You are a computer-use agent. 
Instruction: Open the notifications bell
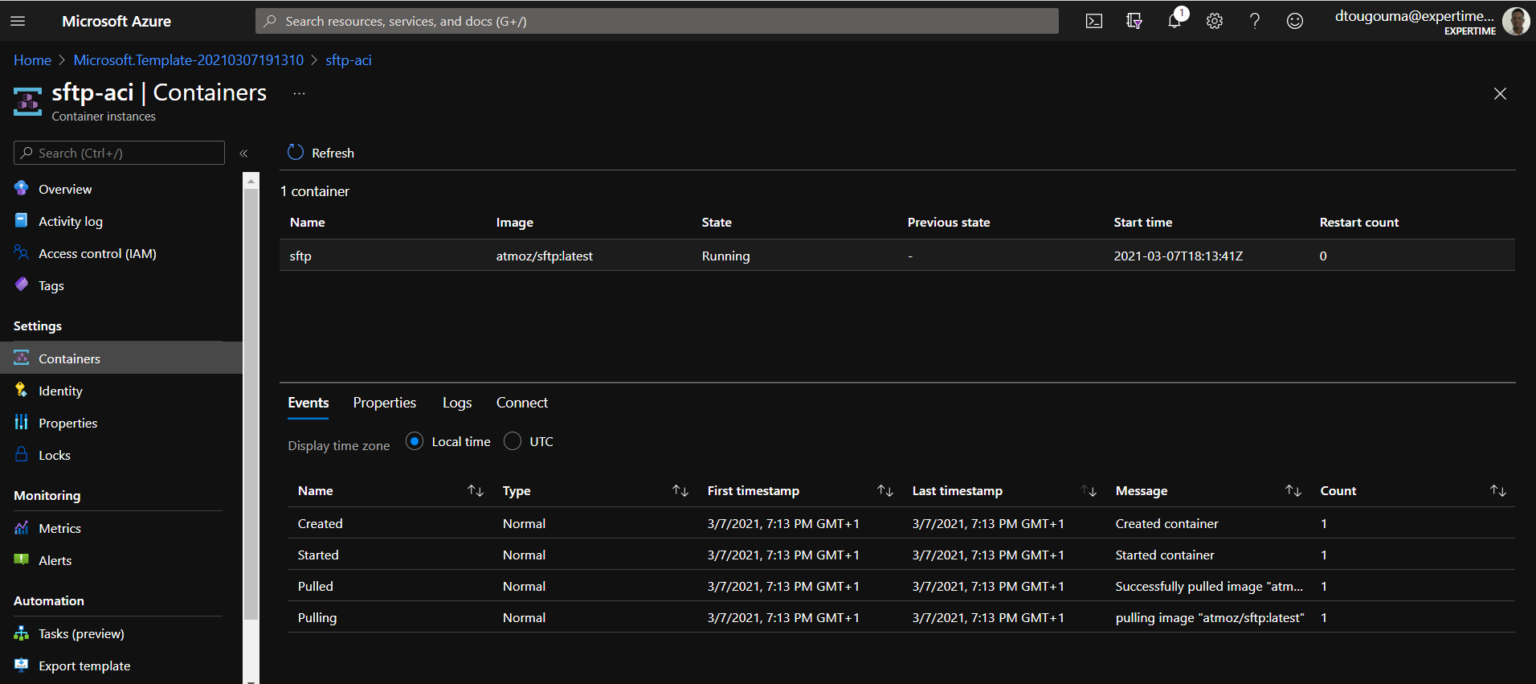pos(1174,20)
